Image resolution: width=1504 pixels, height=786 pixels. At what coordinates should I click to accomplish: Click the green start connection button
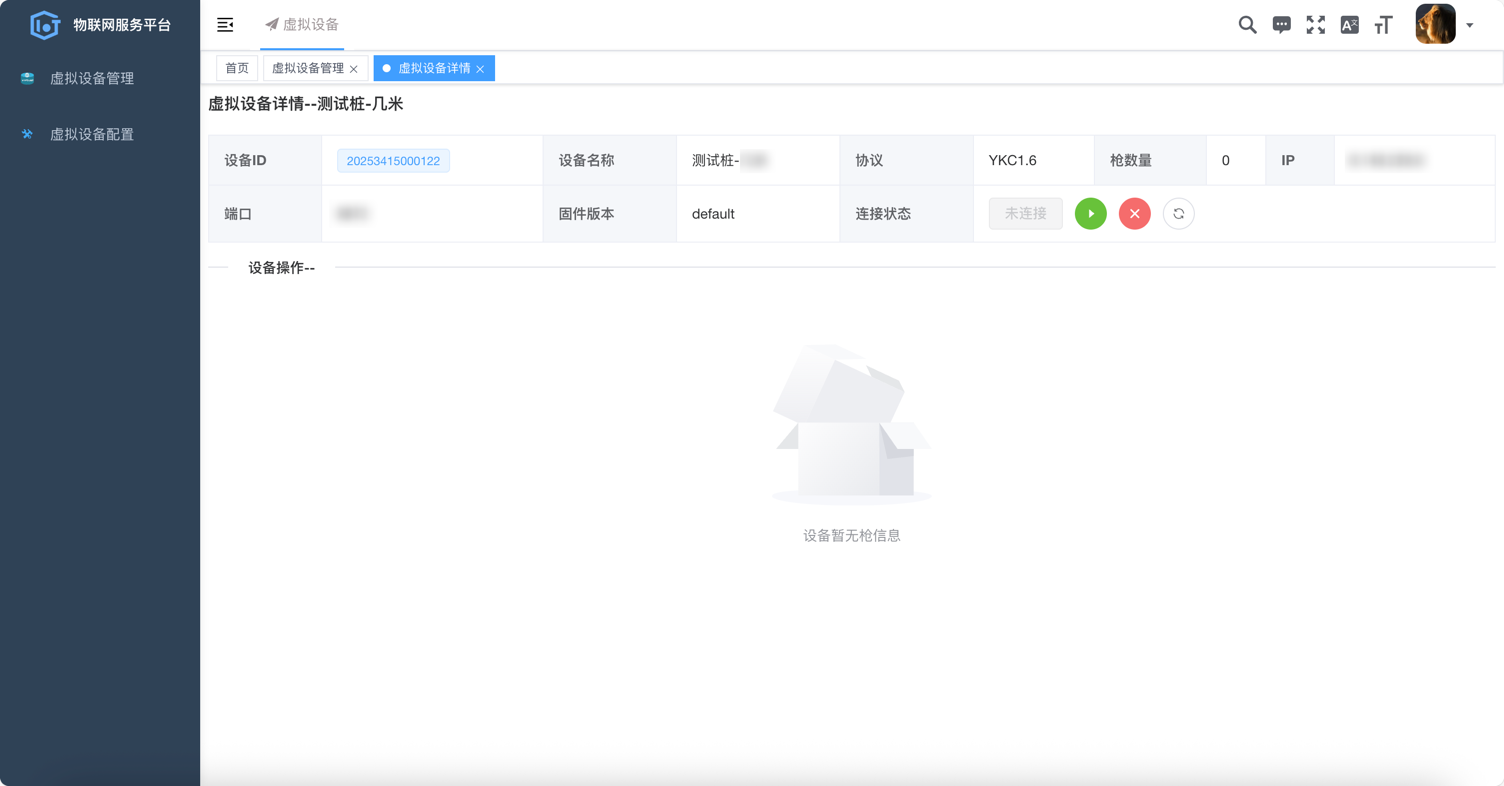[x=1090, y=214]
